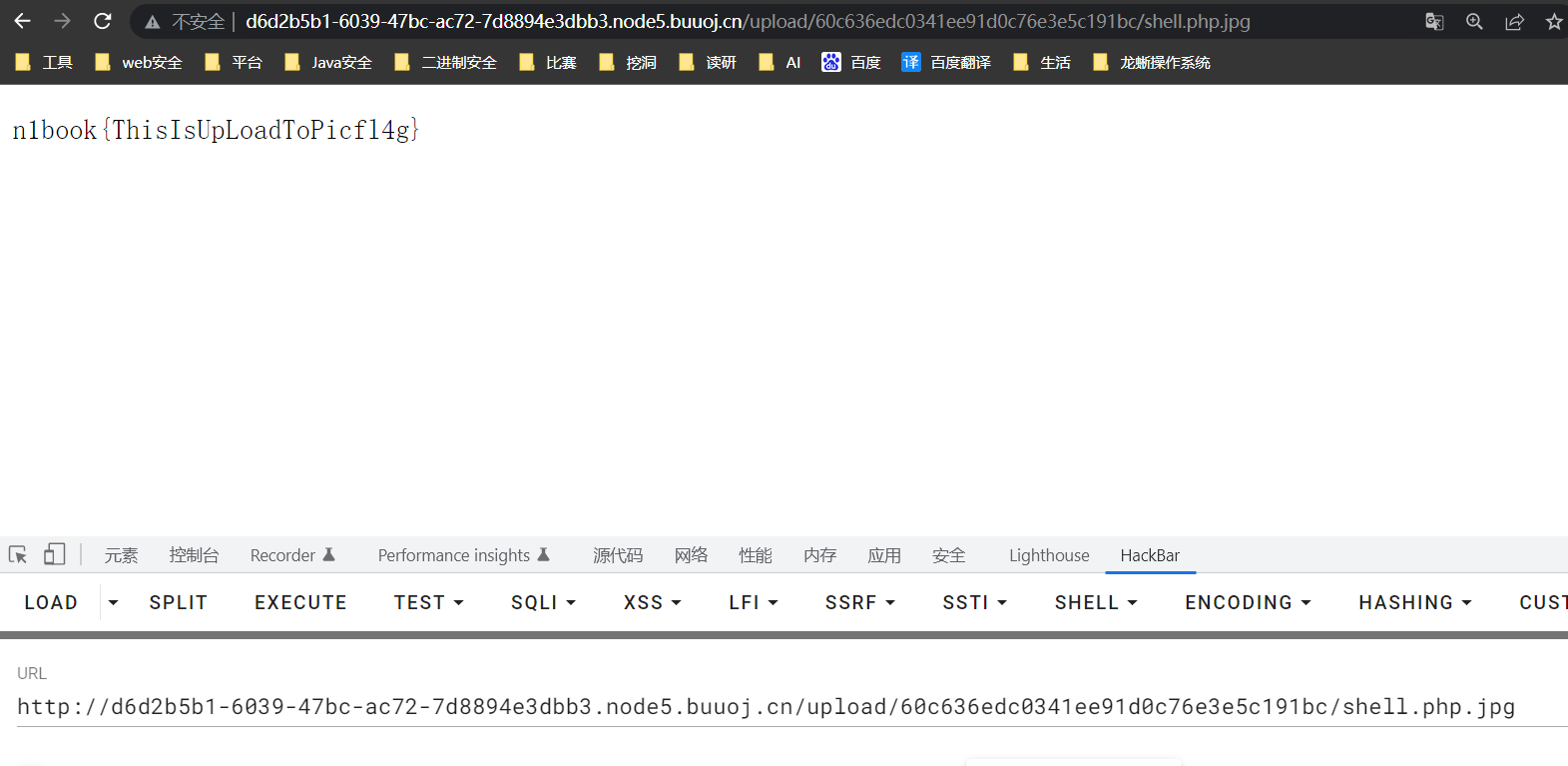
Task: Click the HackBar URL input field
Action: [766, 707]
